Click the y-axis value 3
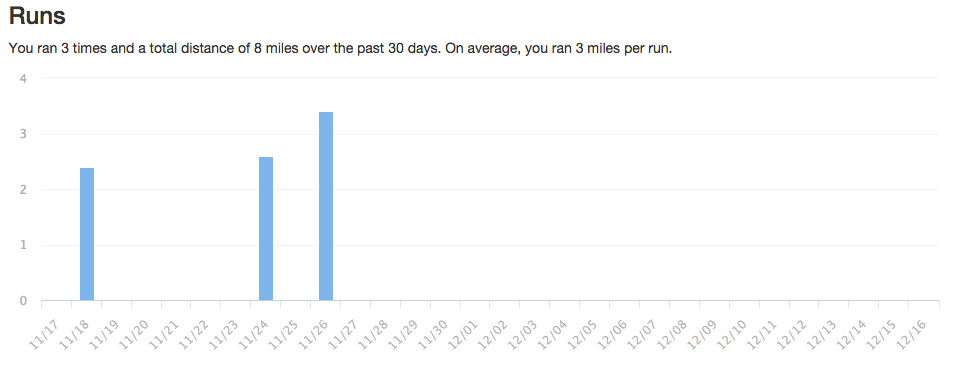The height and width of the screenshot is (365, 953). tap(23, 134)
